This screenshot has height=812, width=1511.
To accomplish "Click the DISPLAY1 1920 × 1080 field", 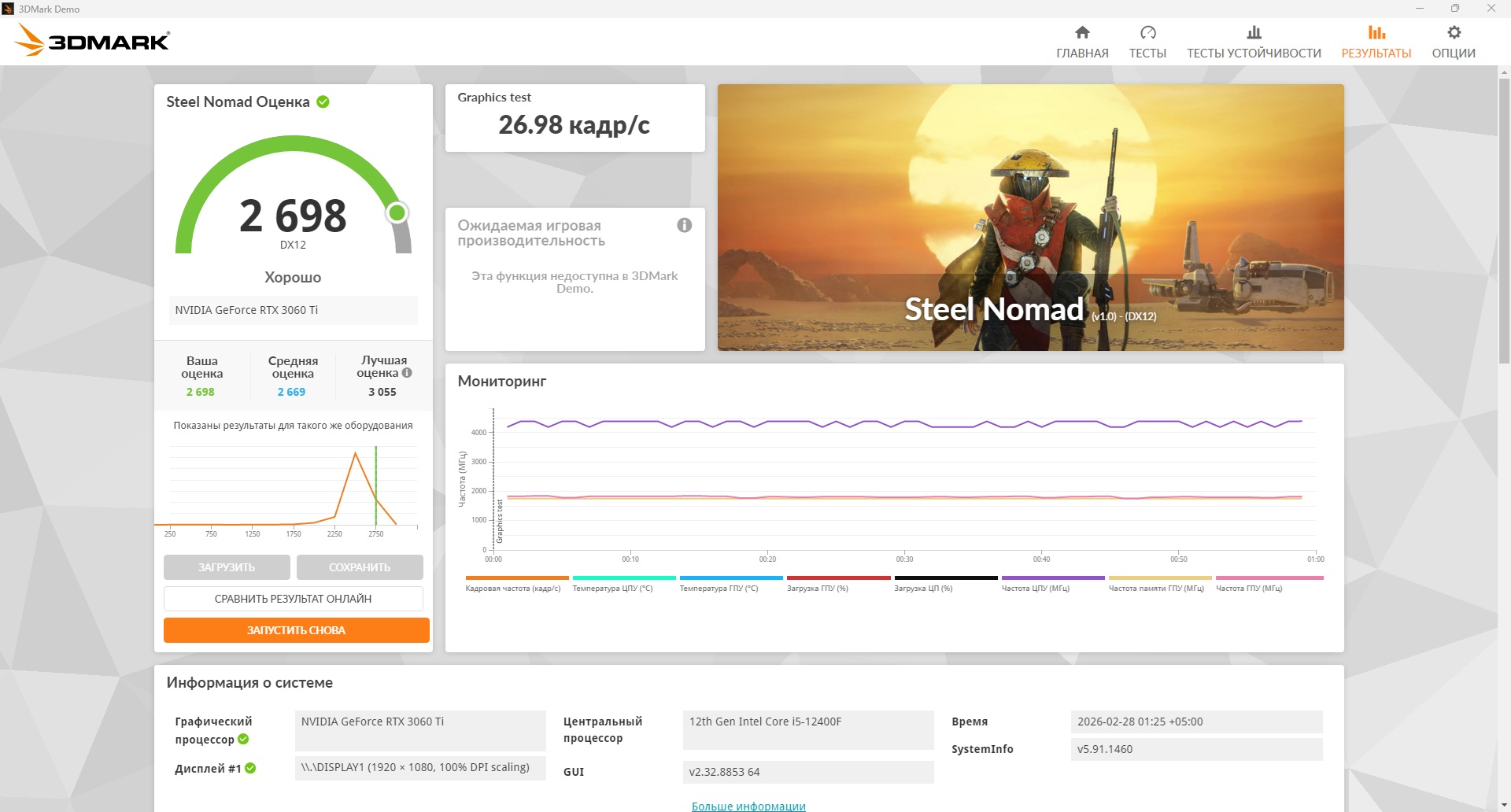I will point(420,768).
